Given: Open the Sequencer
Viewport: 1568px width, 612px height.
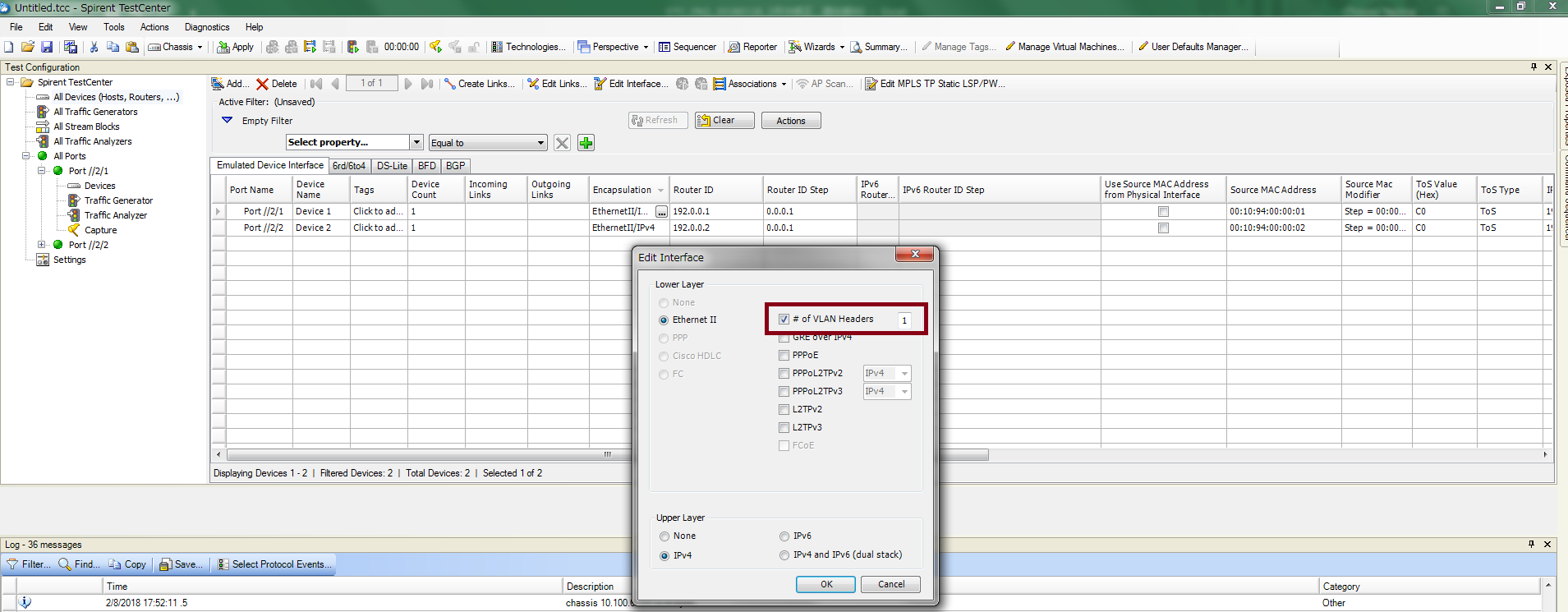Looking at the screenshot, I should [x=687, y=47].
